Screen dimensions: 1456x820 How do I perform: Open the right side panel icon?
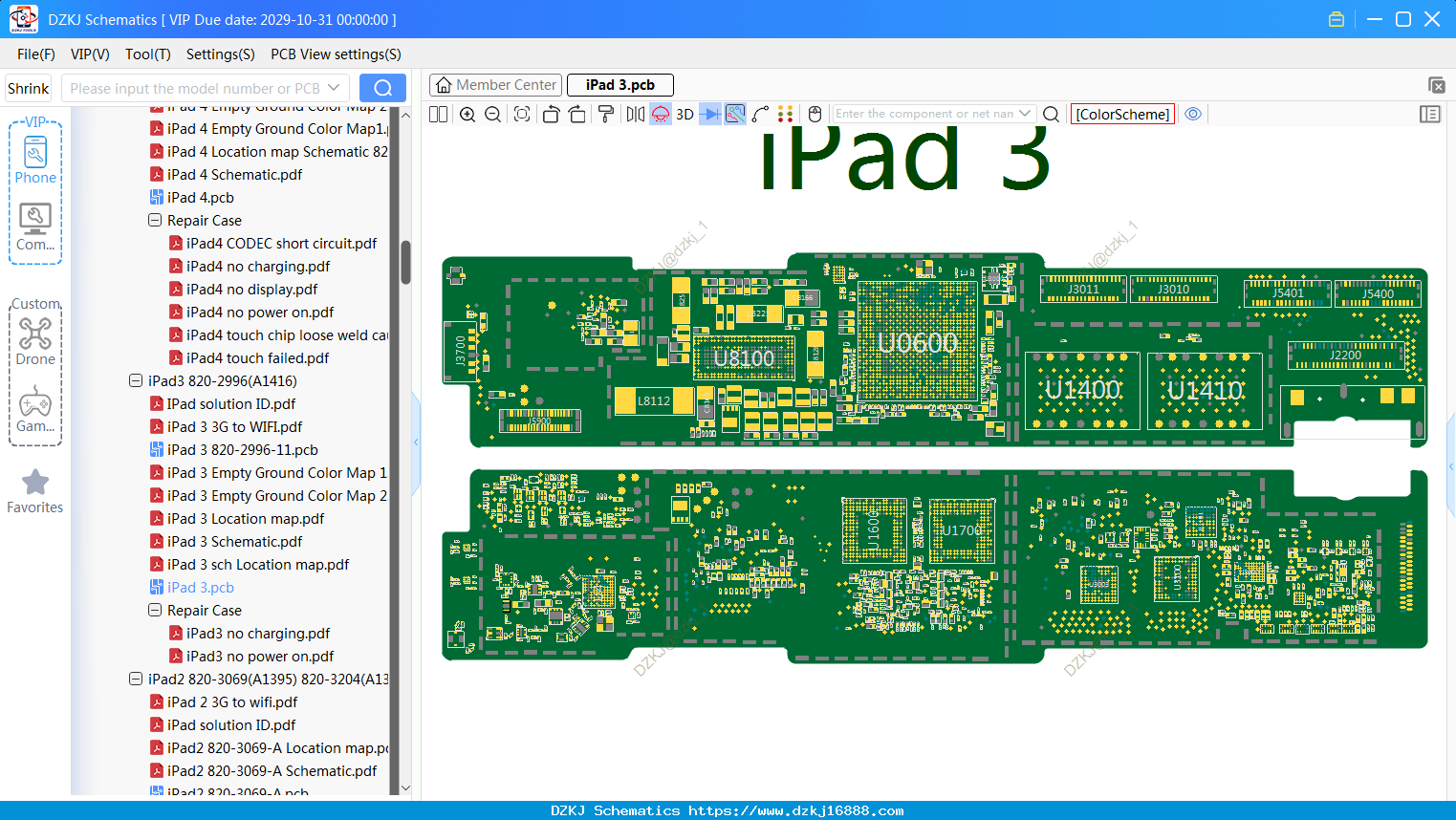pyautogui.click(x=1430, y=114)
